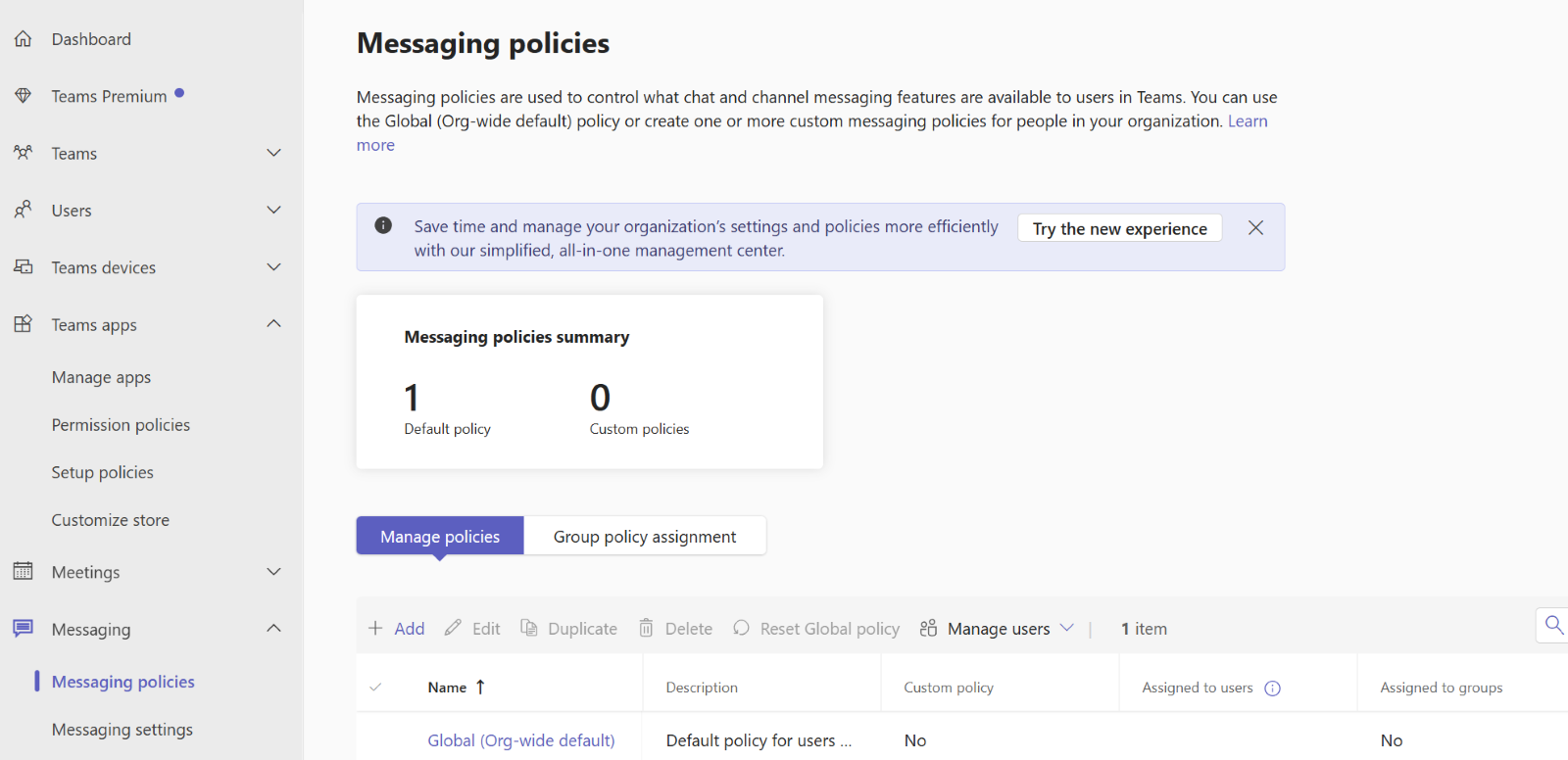Open the search magnifier icon
The image size is (1568, 760).
[1554, 624]
